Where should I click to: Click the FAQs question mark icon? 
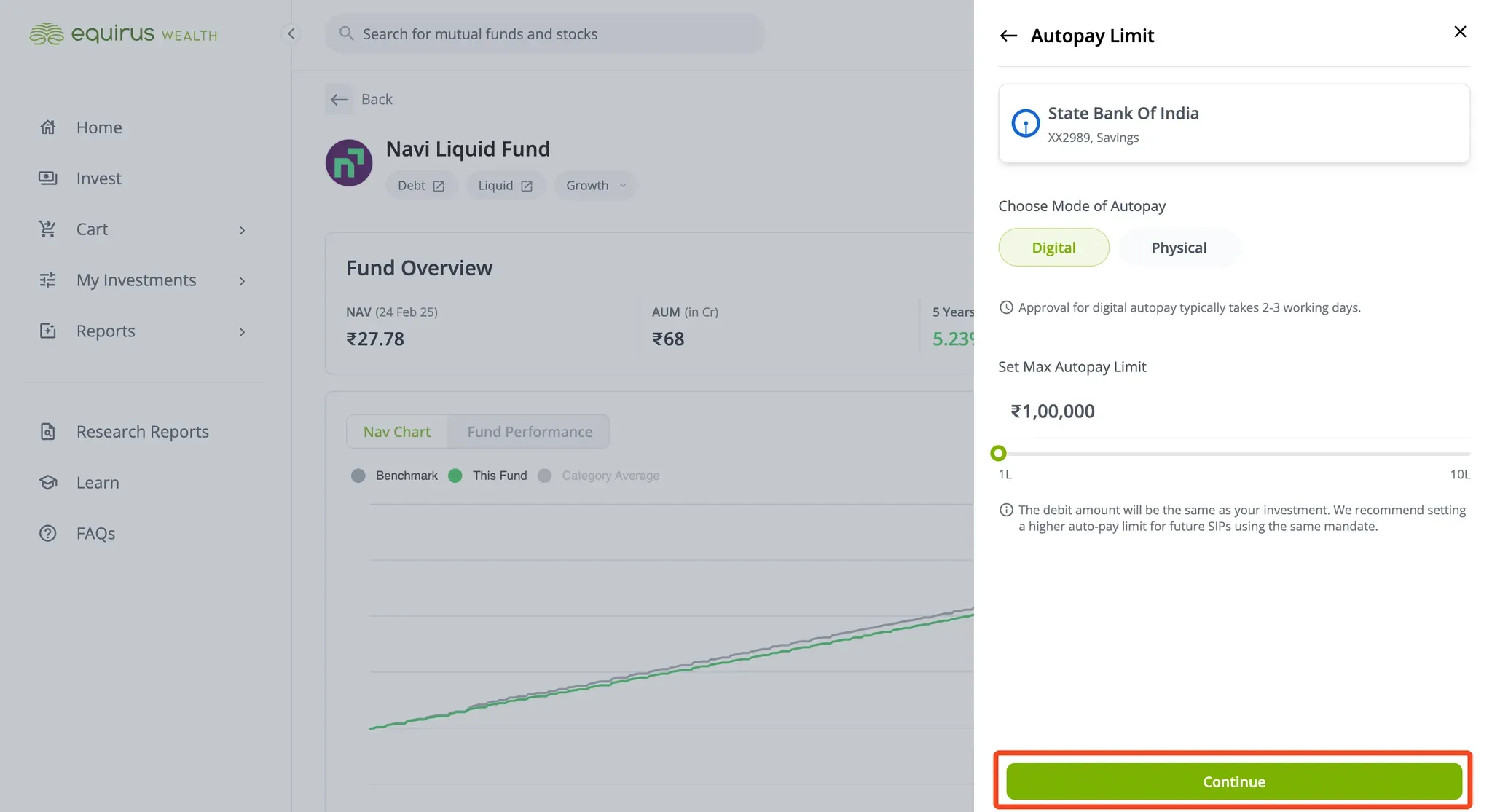pos(48,534)
